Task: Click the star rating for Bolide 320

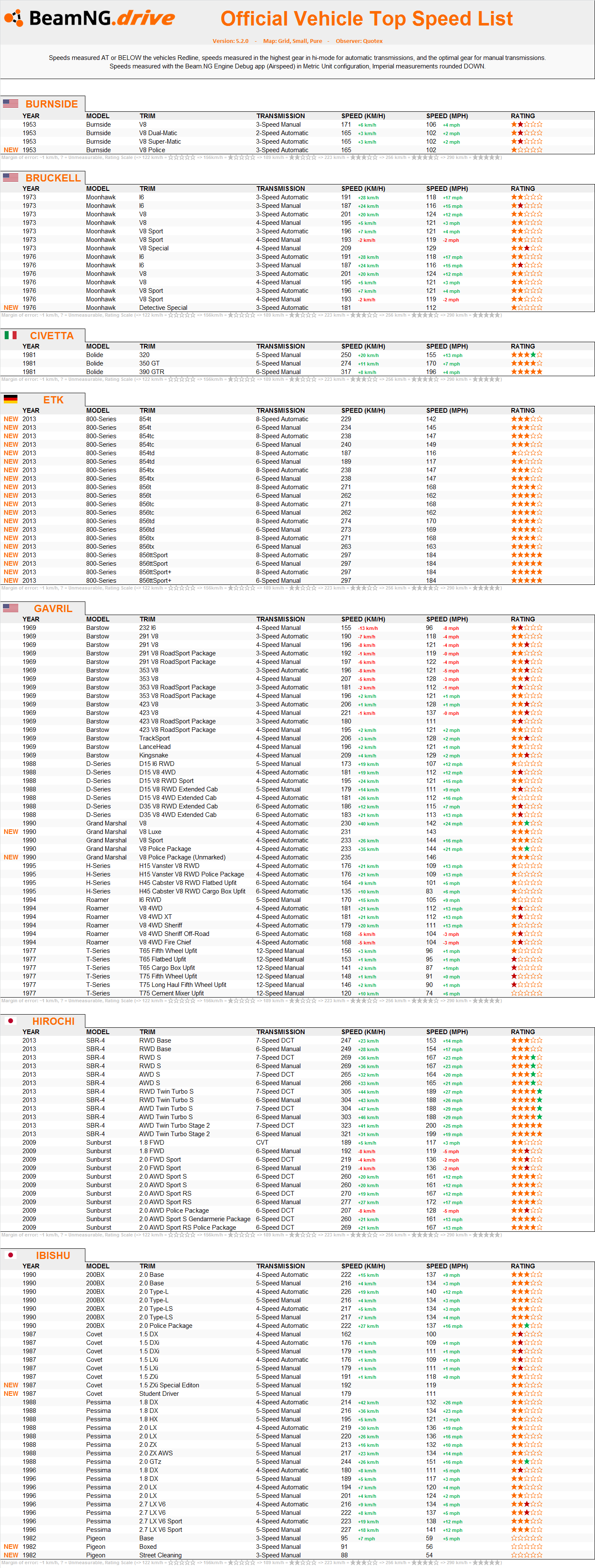Action: [526, 355]
